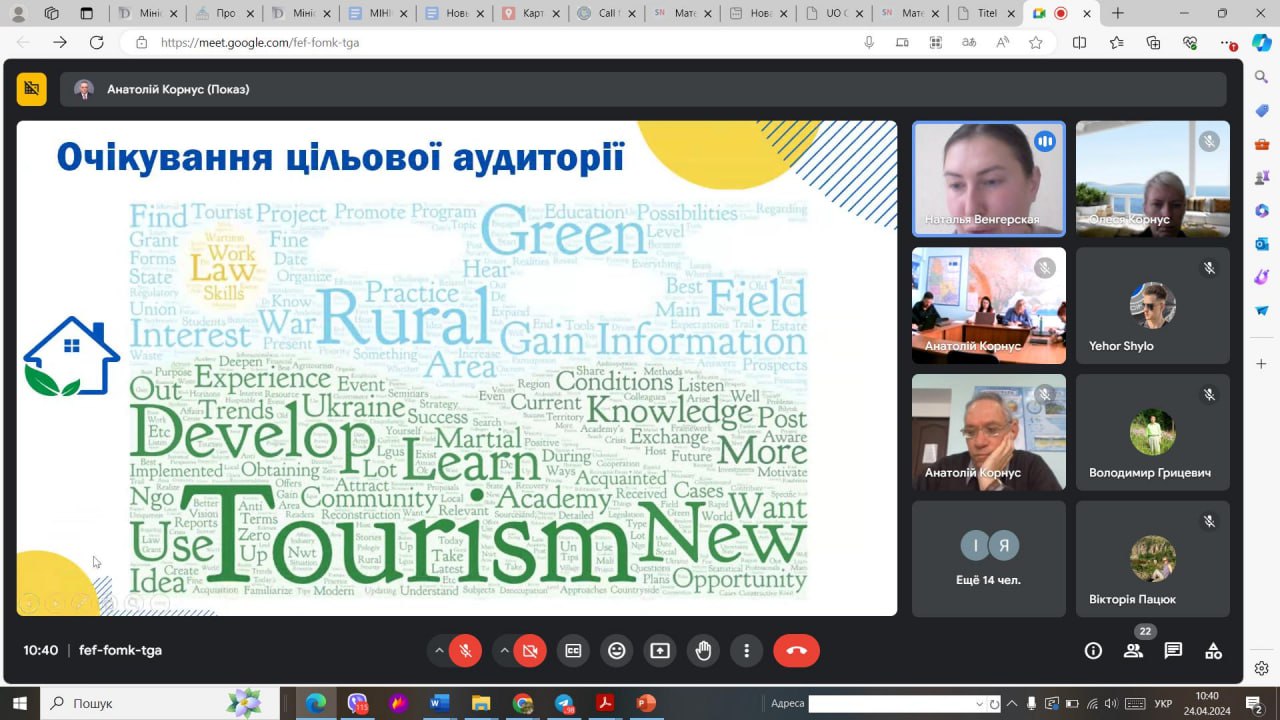Customize Edge sidebar with plus icon
This screenshot has height=720, width=1280.
[1262, 364]
